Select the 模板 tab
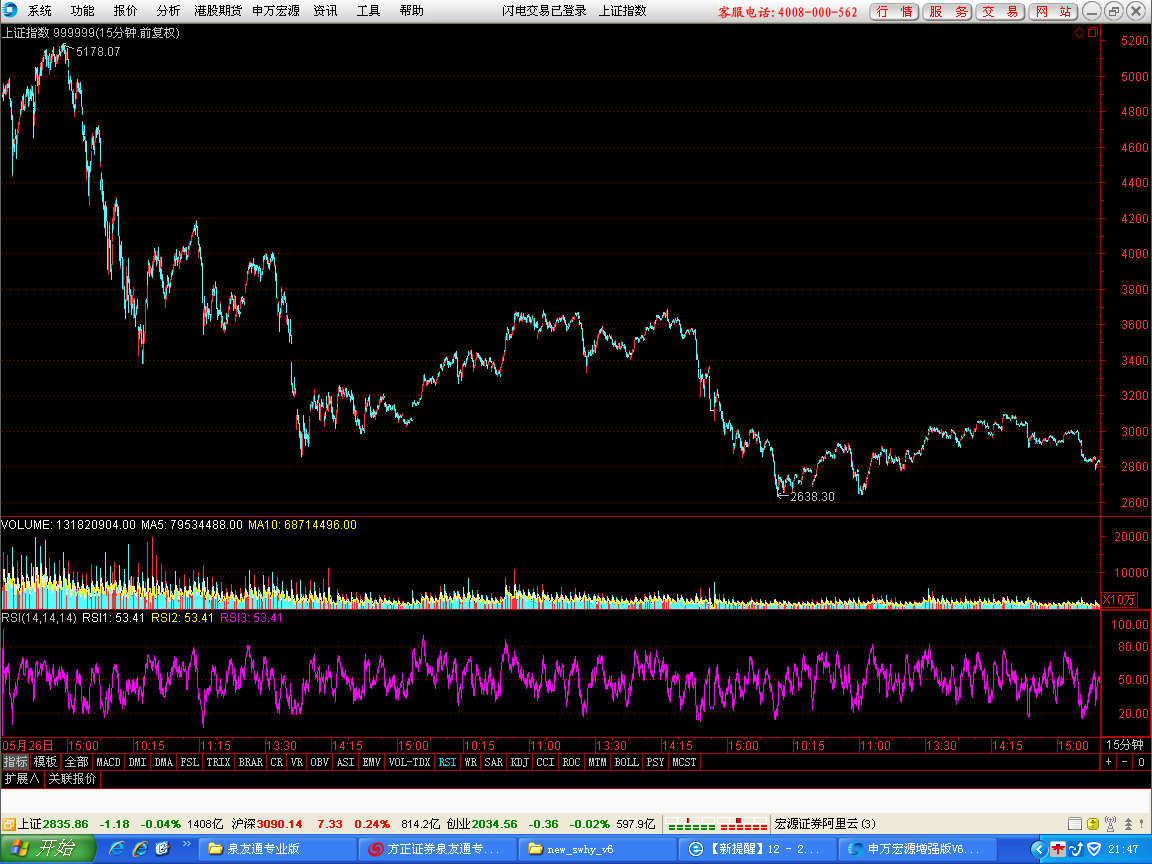The width and height of the screenshot is (1152, 864). (x=46, y=762)
